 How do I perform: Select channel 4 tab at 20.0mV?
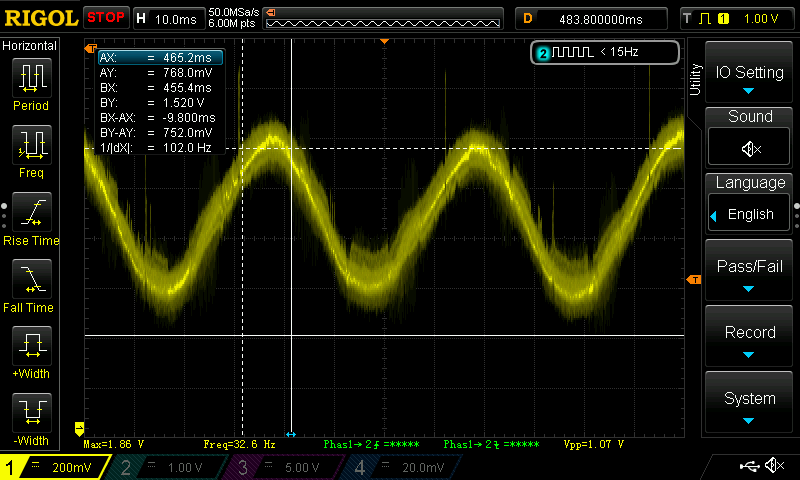pos(402,467)
